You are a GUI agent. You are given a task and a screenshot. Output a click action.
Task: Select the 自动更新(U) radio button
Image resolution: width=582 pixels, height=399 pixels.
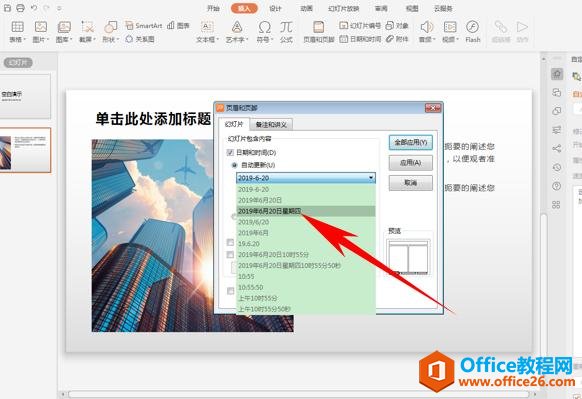point(234,165)
